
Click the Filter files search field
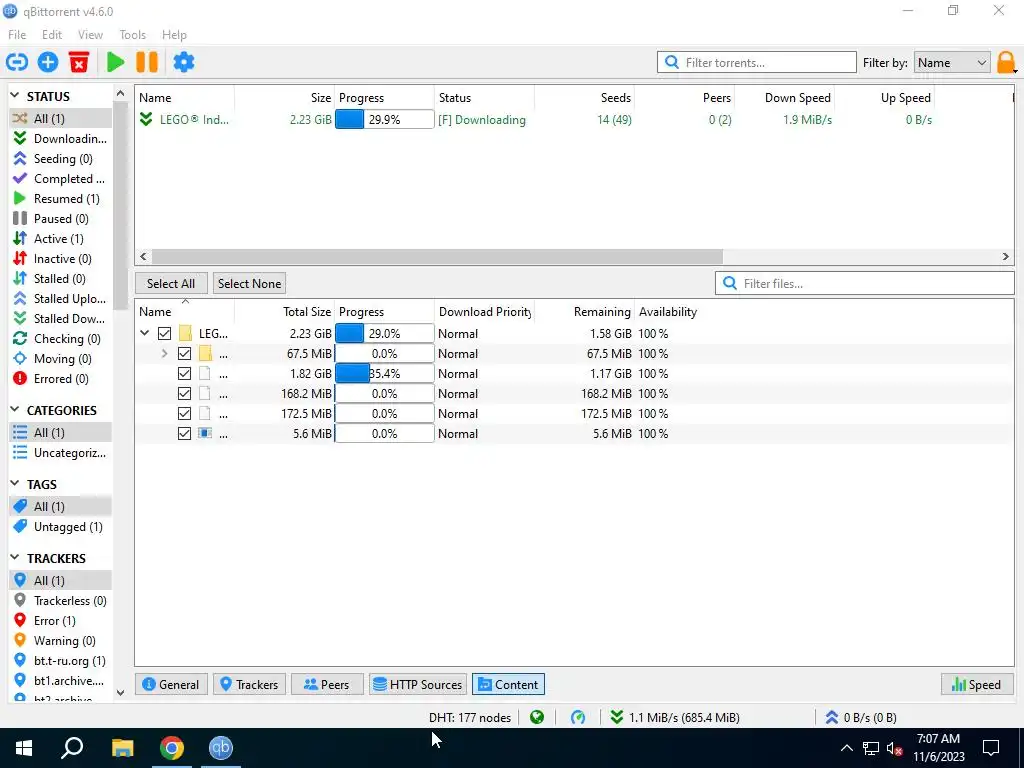865,283
